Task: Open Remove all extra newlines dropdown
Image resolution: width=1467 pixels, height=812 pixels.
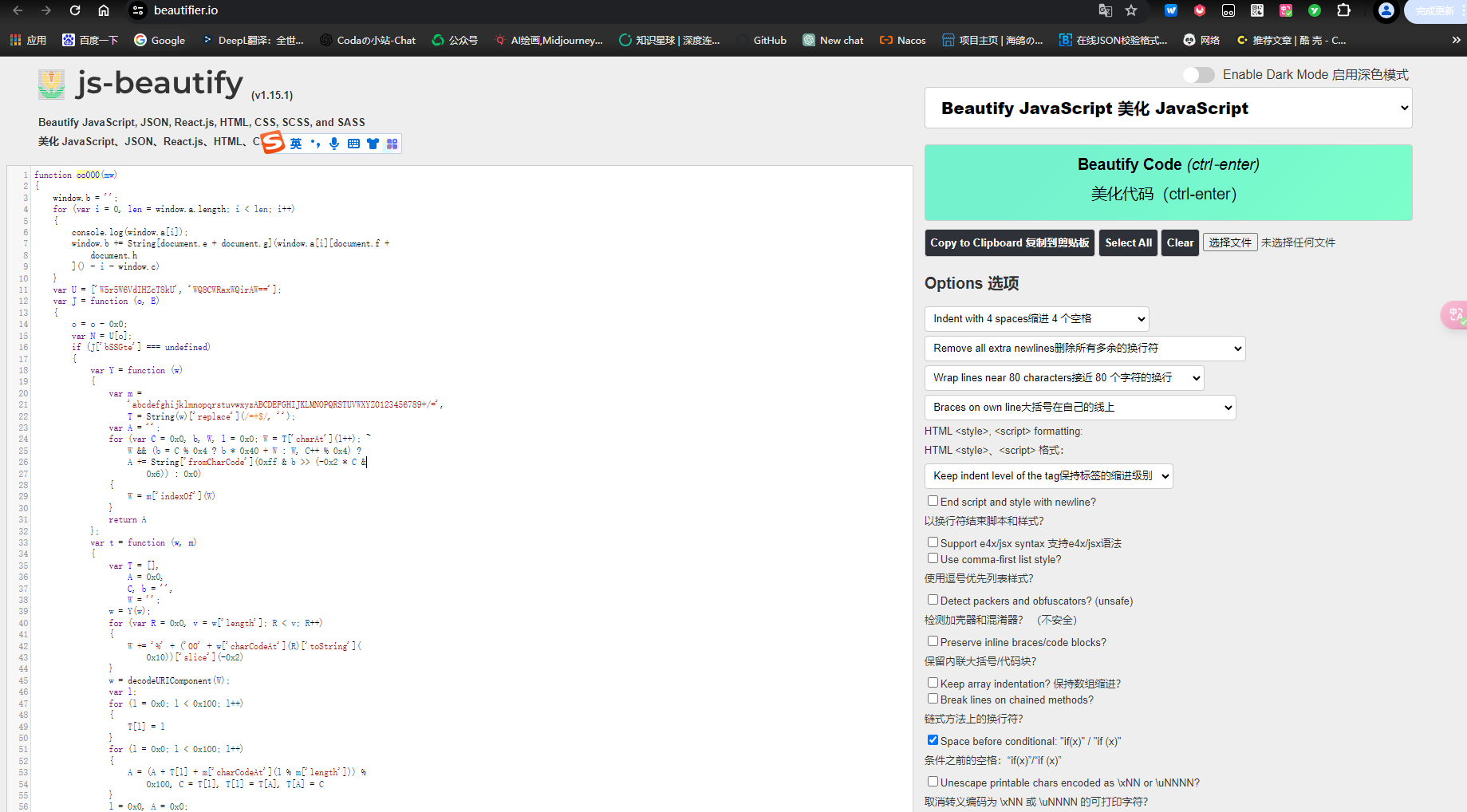Action: click(1085, 348)
